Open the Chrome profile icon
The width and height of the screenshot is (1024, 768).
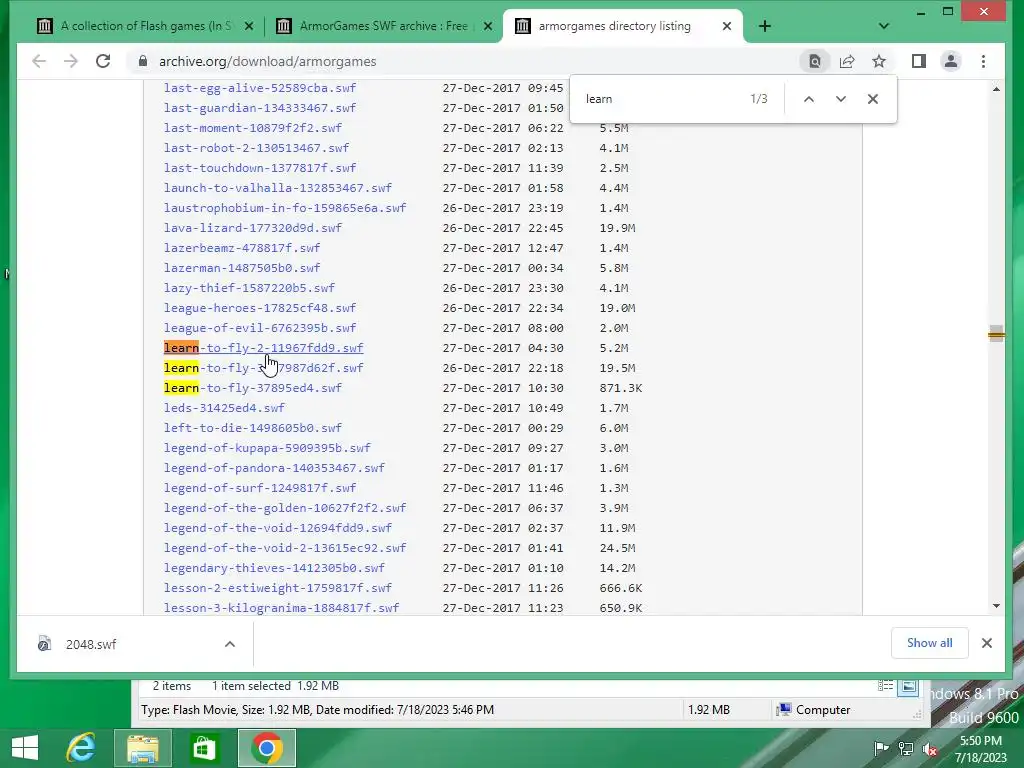pos(951,61)
